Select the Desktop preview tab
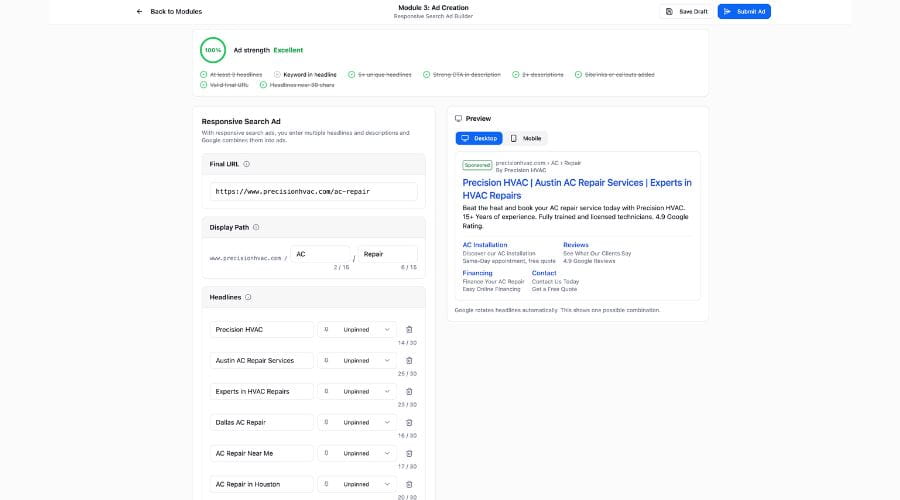 point(478,138)
